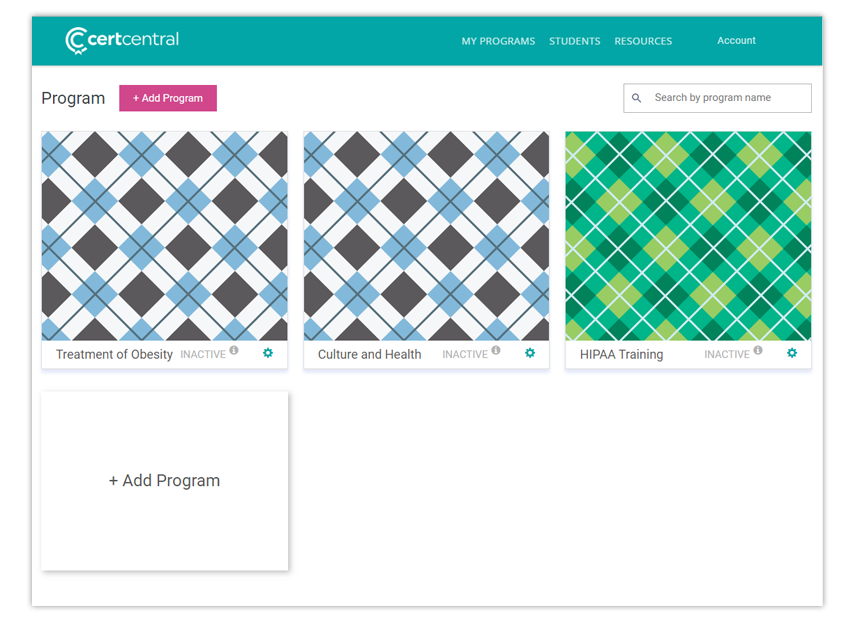This screenshot has width=860, height=624.
Task: Focus the Search by program name field
Action: point(727,98)
